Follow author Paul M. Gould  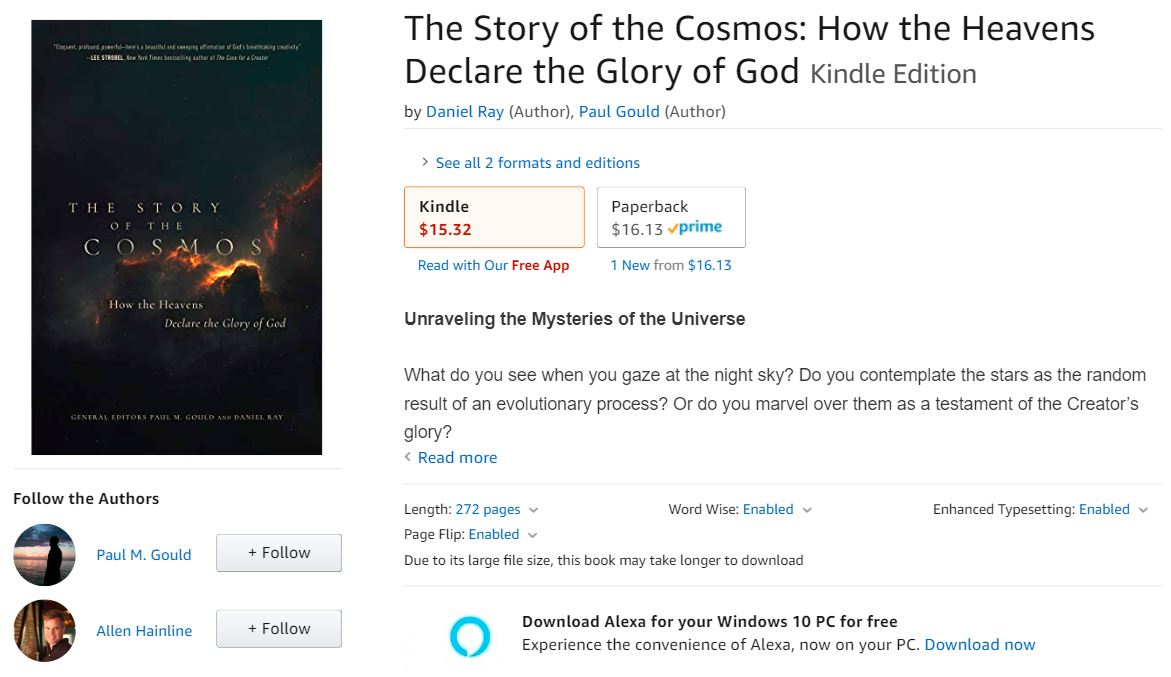[x=279, y=553]
